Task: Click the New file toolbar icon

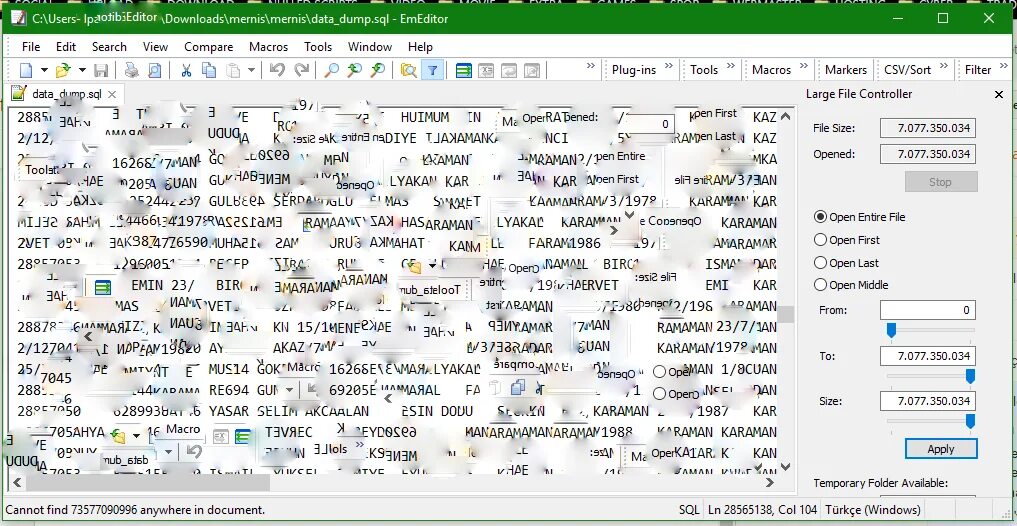Action: pos(26,70)
